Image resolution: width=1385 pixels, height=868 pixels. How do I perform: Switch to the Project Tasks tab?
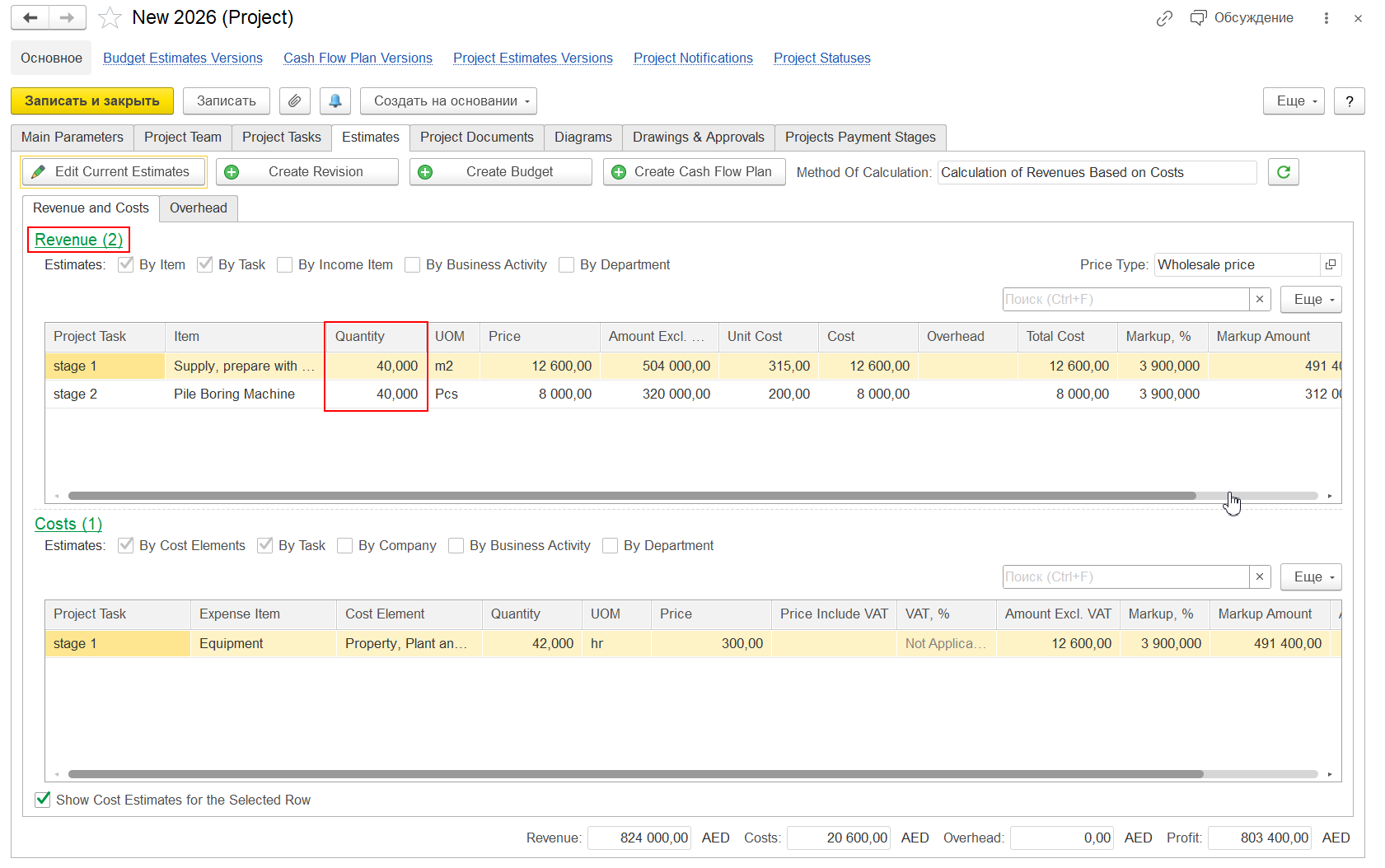(281, 137)
